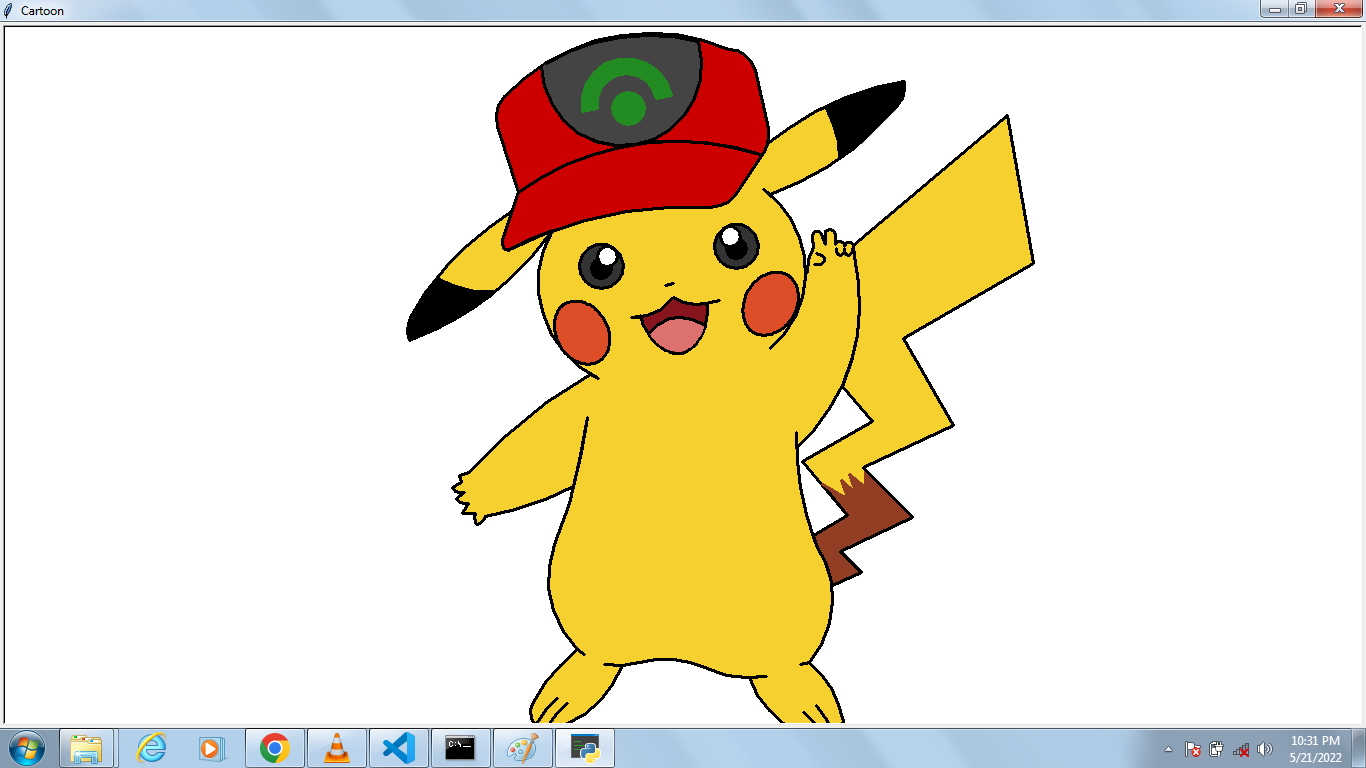Open the Cartoon window system menu via feather icon

click(10, 10)
